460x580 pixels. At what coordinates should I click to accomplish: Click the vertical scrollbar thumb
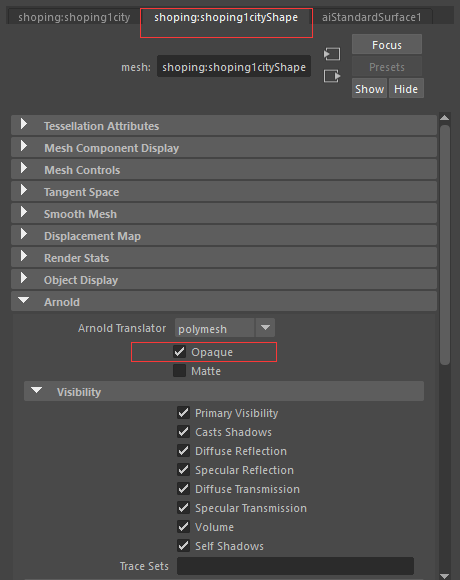coord(445,245)
